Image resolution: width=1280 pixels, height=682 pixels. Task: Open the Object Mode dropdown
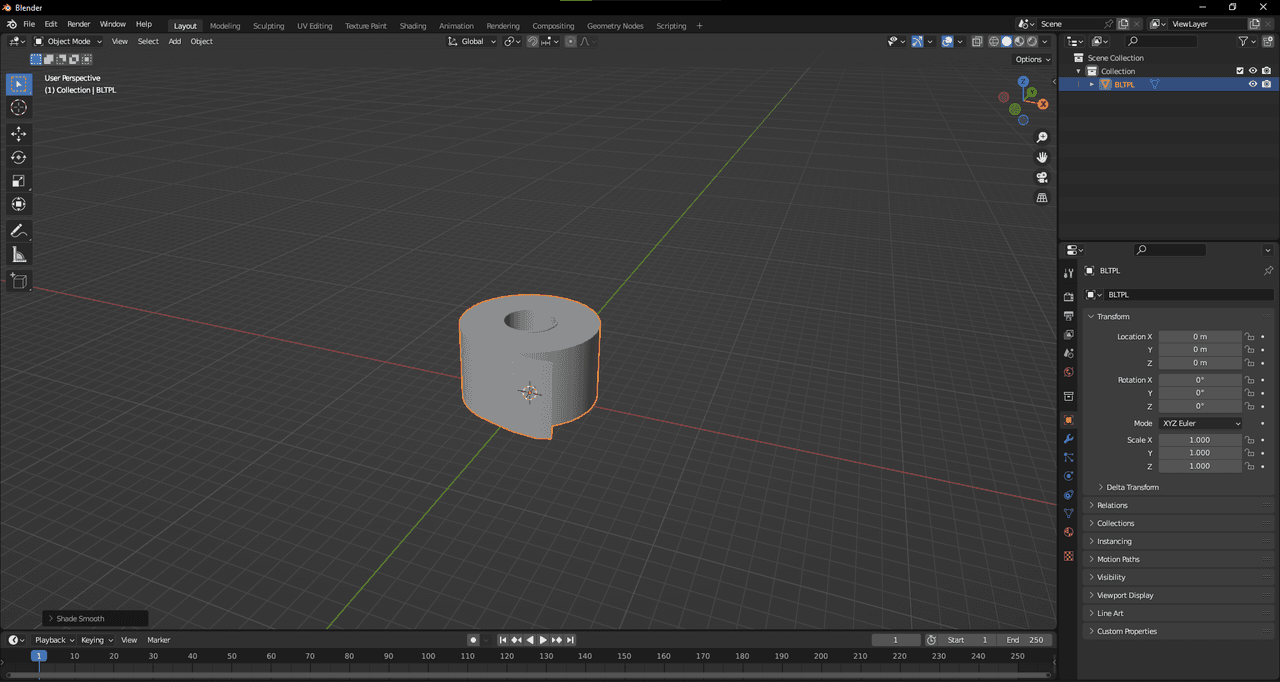point(68,41)
